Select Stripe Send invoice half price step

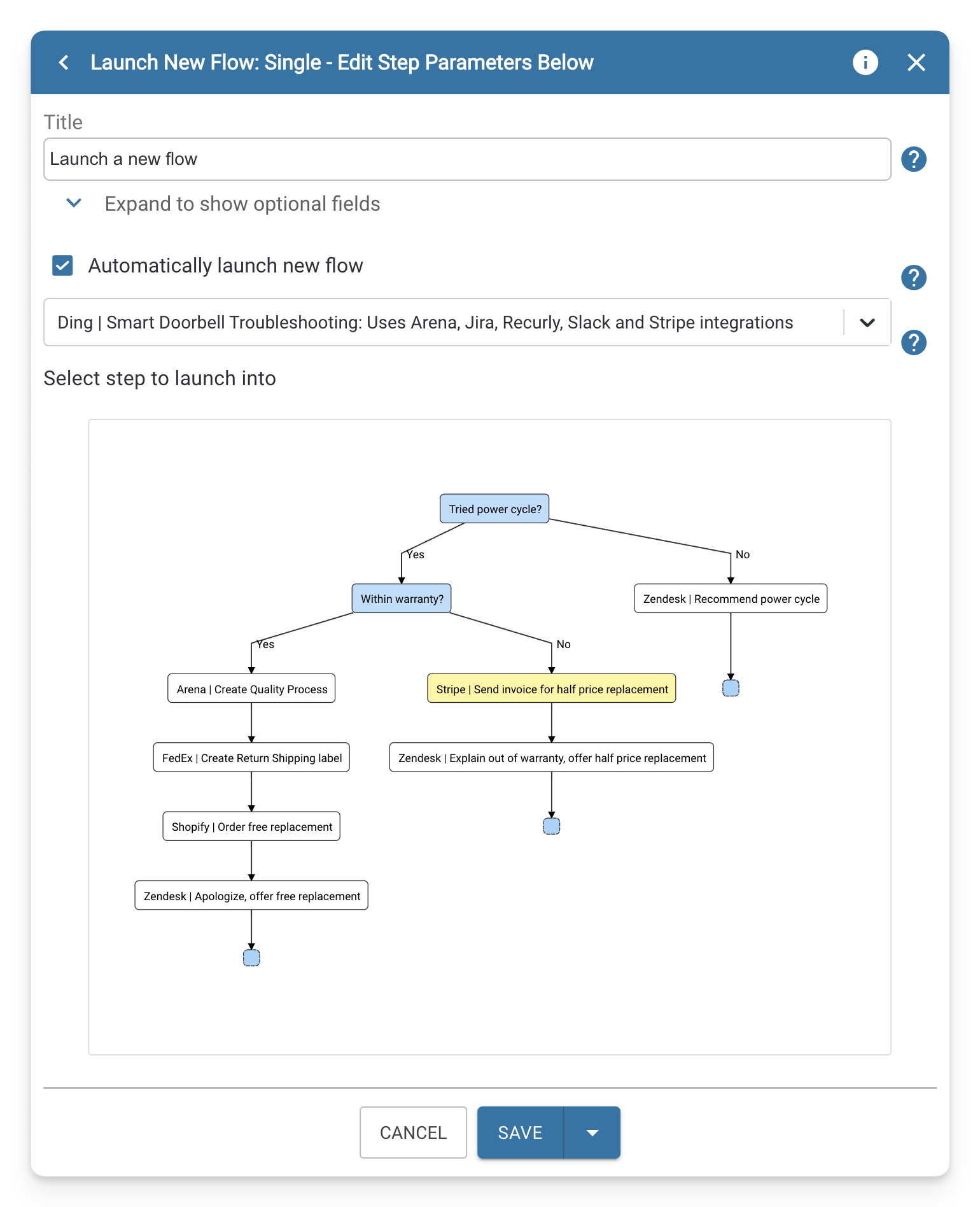coord(552,689)
